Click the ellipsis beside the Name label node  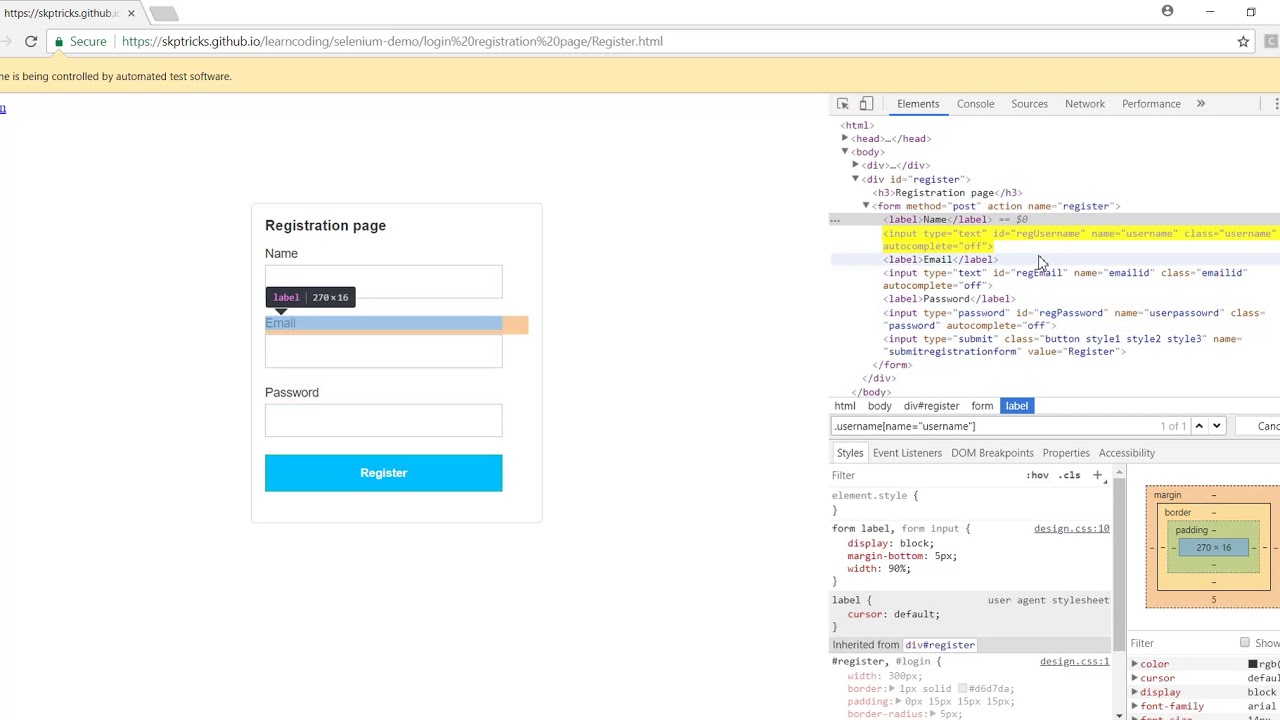tap(835, 219)
